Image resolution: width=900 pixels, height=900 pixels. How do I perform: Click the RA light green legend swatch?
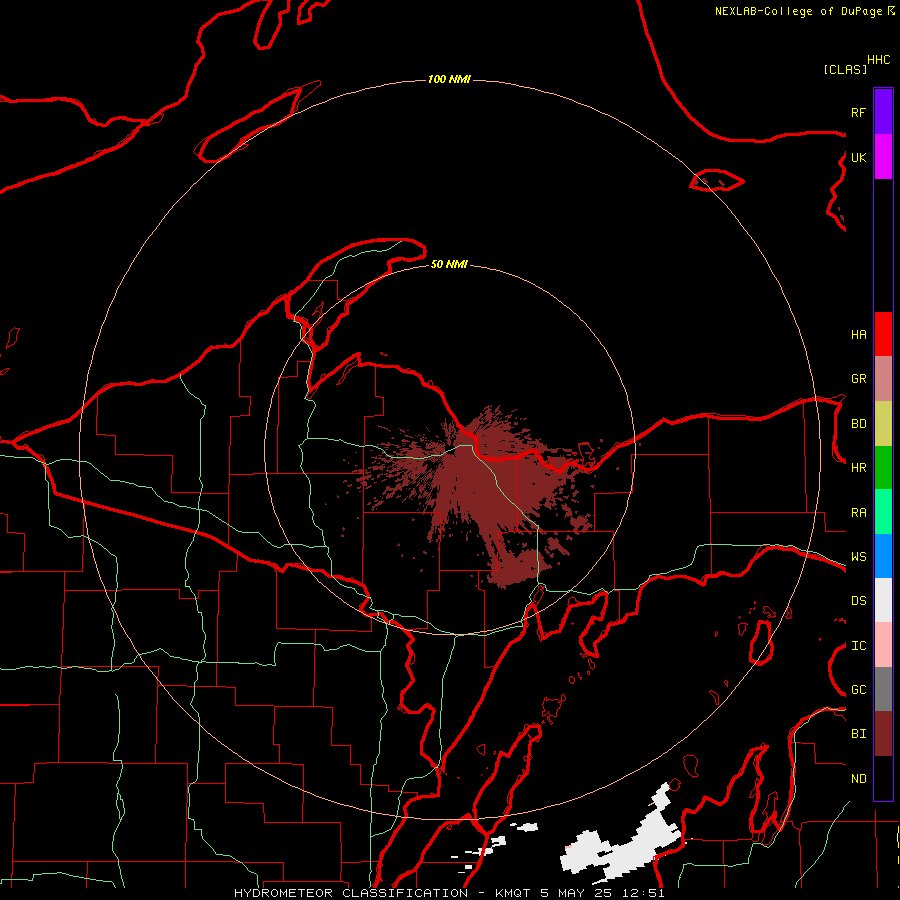click(883, 512)
